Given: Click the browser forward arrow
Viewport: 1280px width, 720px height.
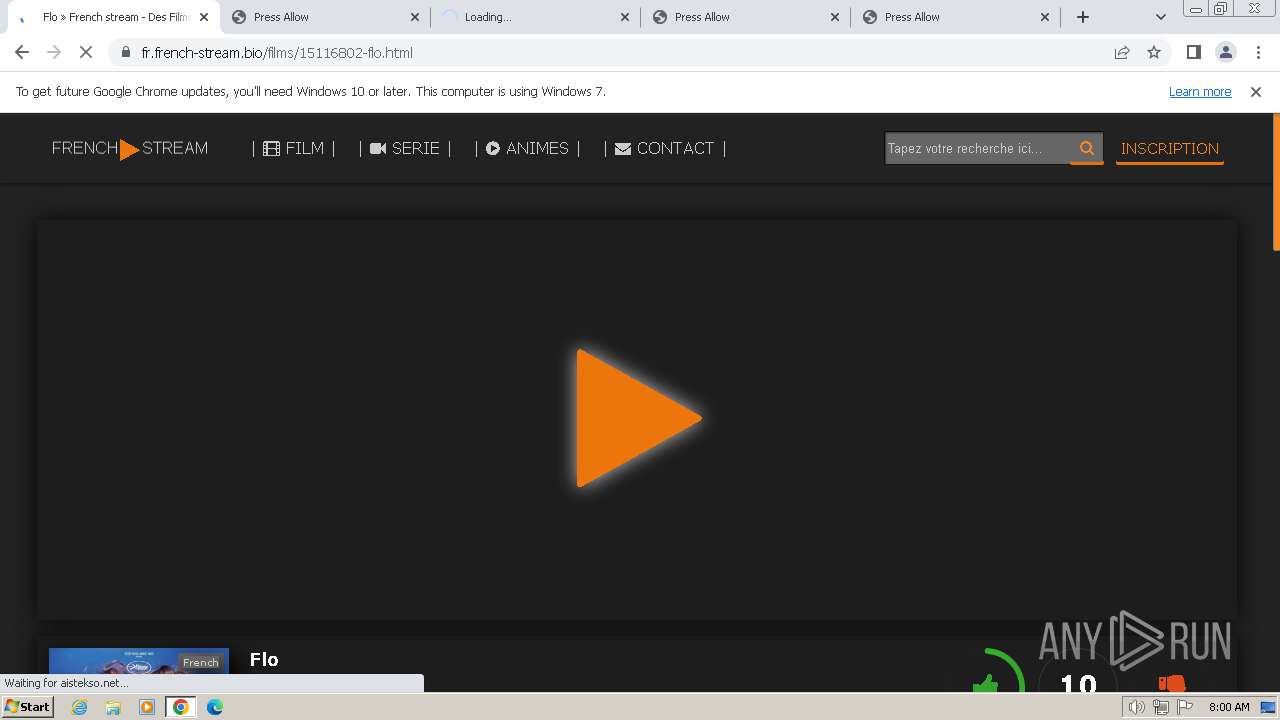Looking at the screenshot, I should coord(54,52).
